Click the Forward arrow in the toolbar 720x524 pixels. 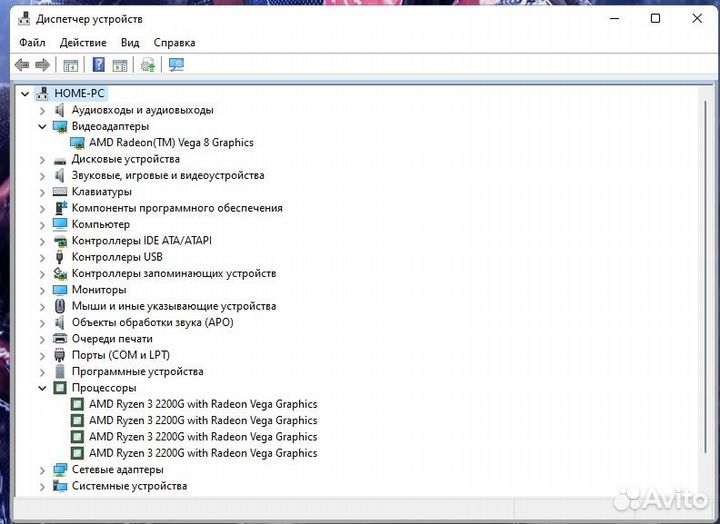pos(42,65)
